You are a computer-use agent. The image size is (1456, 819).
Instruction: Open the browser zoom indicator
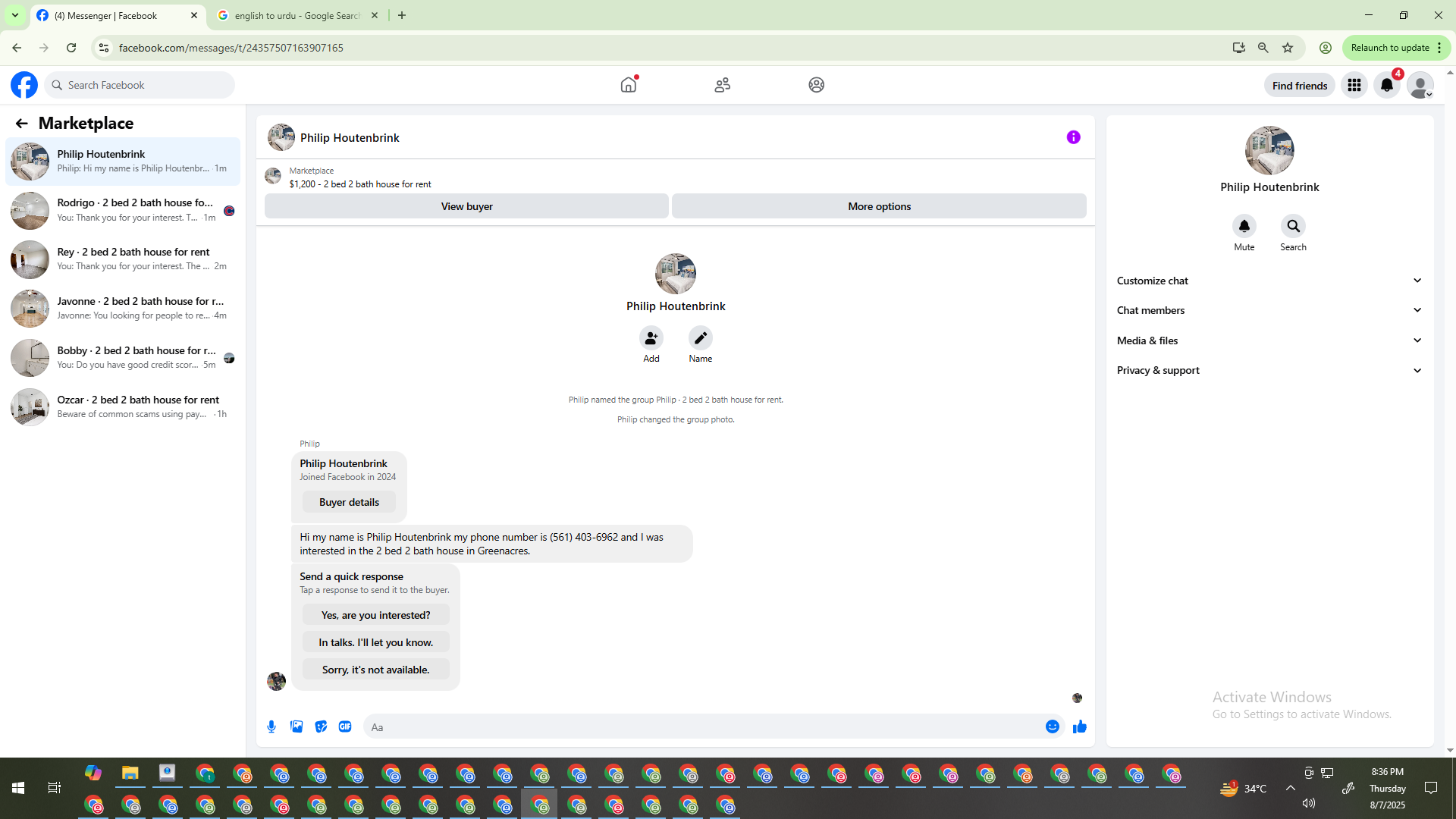1263,48
